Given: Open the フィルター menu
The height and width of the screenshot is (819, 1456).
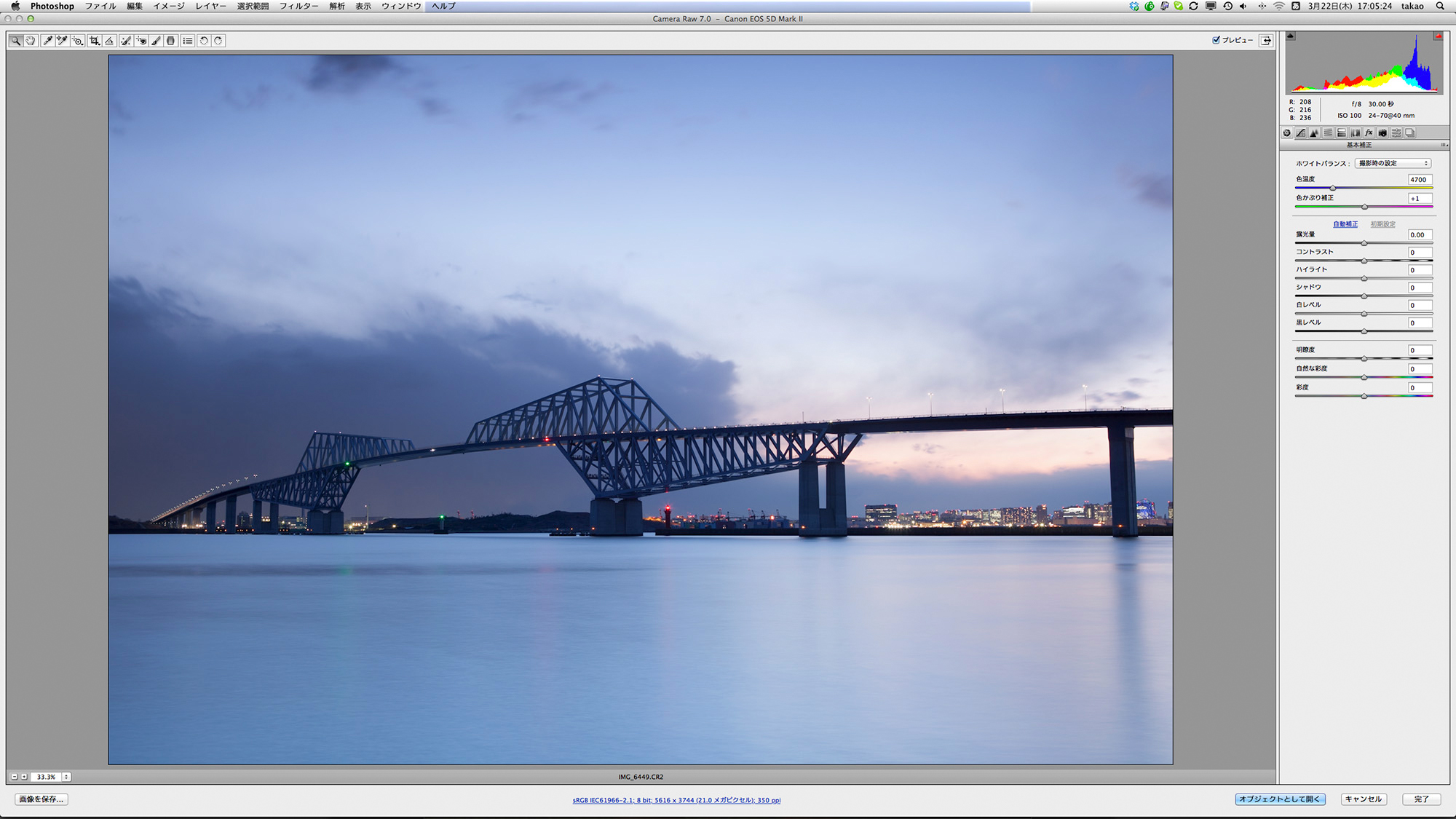Looking at the screenshot, I should (x=298, y=6).
